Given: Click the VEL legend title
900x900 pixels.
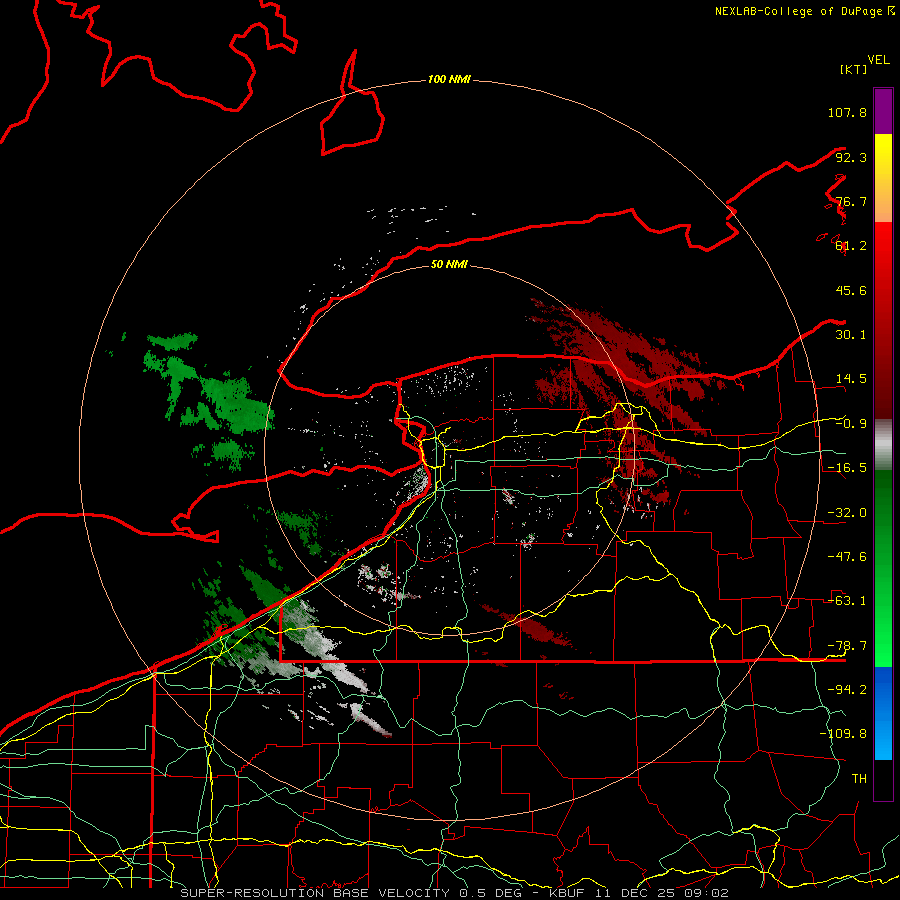Looking at the screenshot, I should (878, 60).
